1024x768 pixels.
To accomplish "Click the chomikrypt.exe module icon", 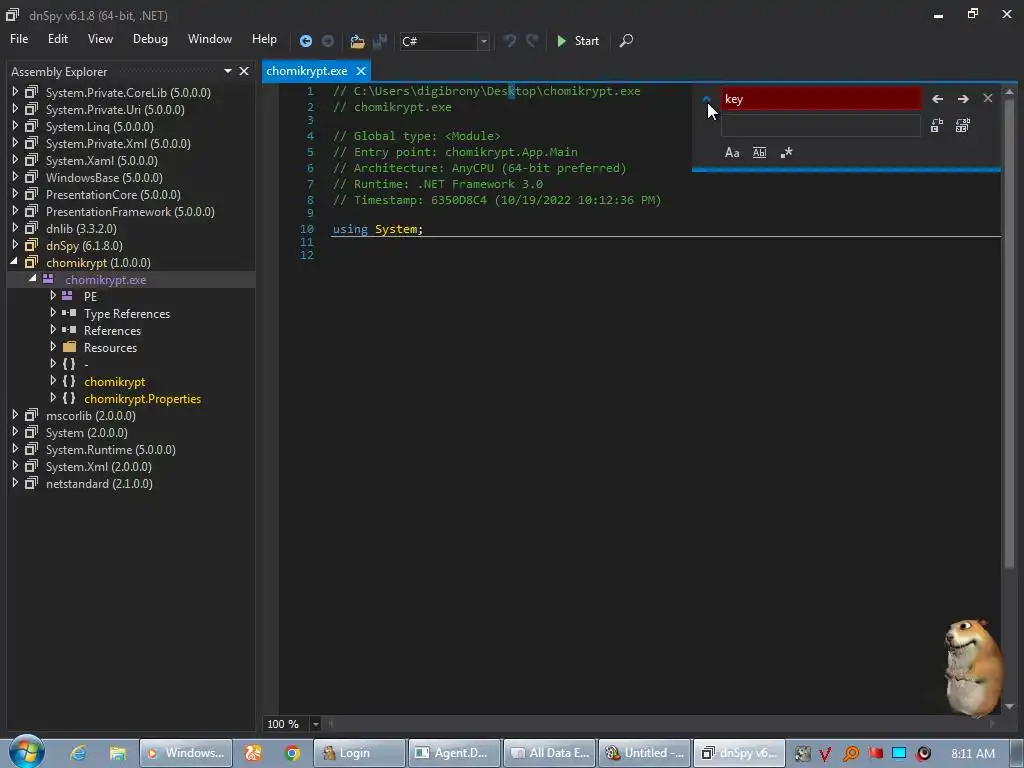I will 48,279.
